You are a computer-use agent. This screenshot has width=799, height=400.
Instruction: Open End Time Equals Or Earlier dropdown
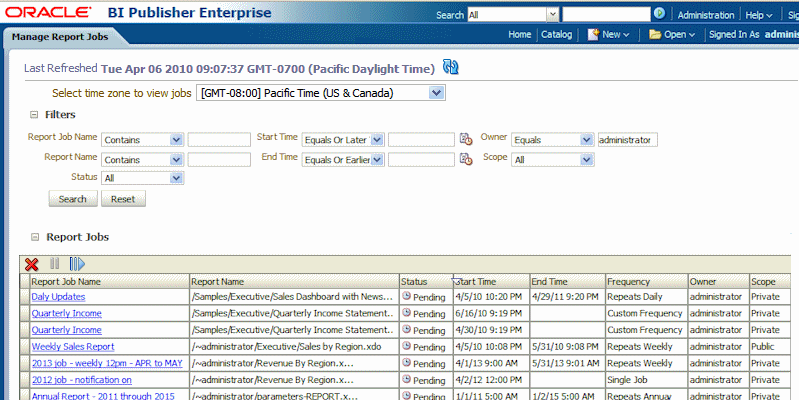[x=377, y=159]
